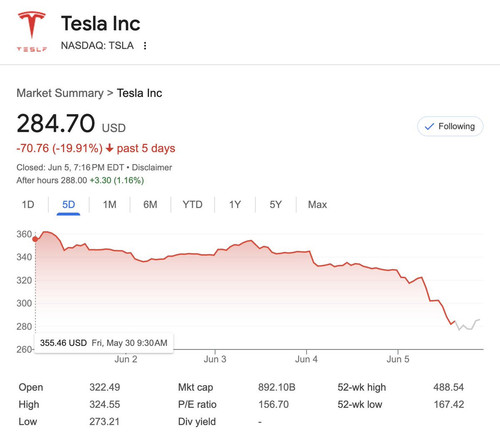Switch to the 1M chart range
The image size is (500, 436).
[x=110, y=204]
